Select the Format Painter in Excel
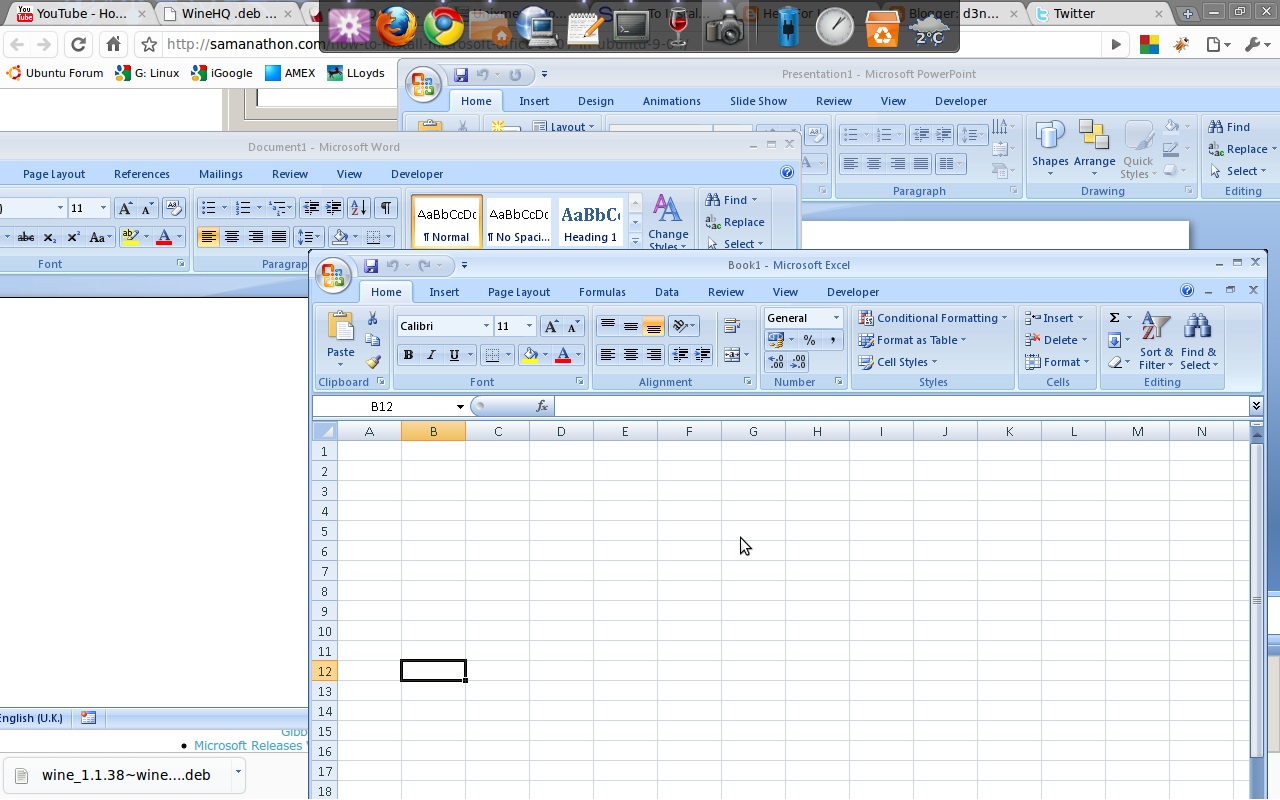Image resolution: width=1280 pixels, height=800 pixels. pyautogui.click(x=372, y=361)
